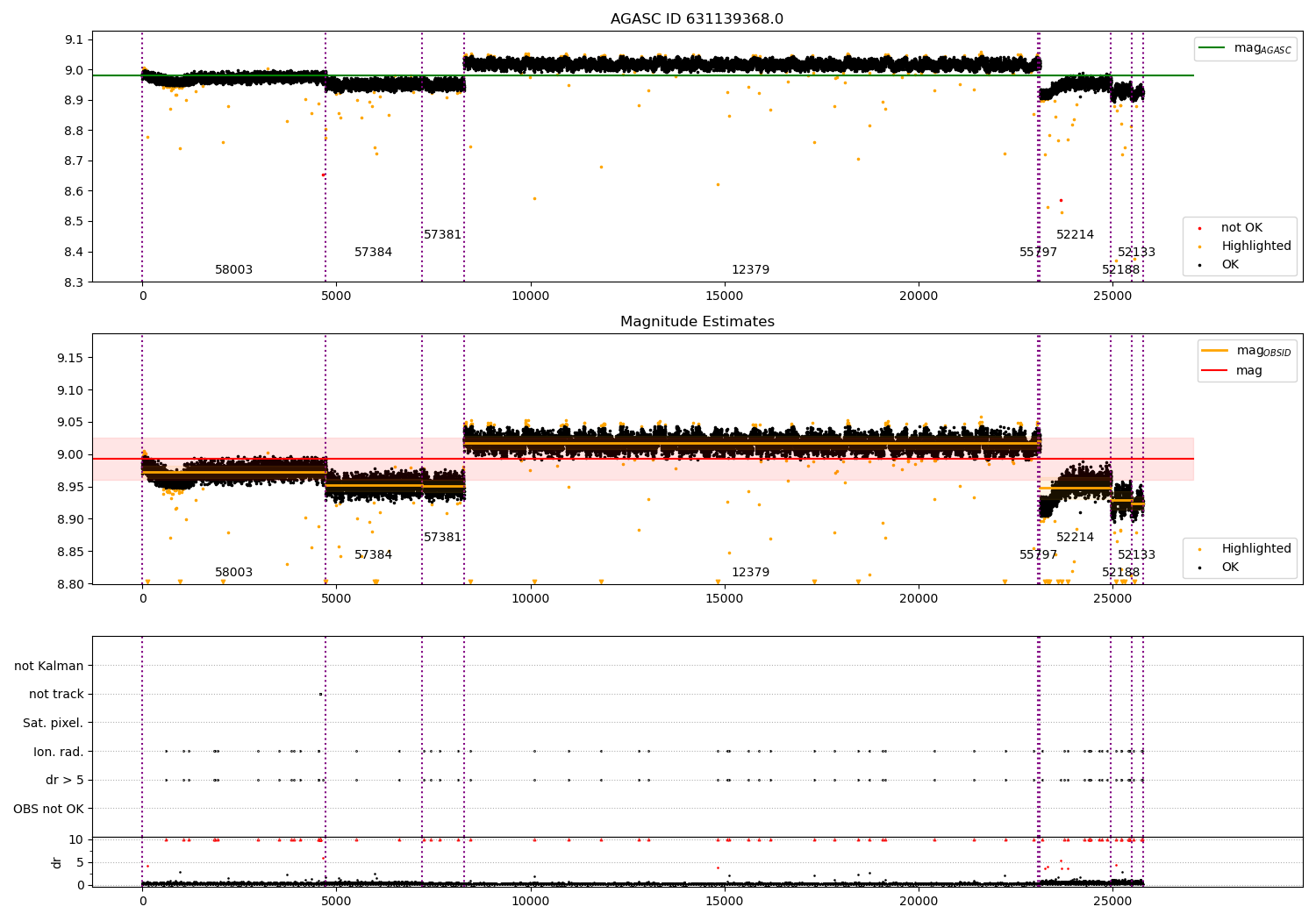Click the 8.3 y-axis tick label

point(75,282)
